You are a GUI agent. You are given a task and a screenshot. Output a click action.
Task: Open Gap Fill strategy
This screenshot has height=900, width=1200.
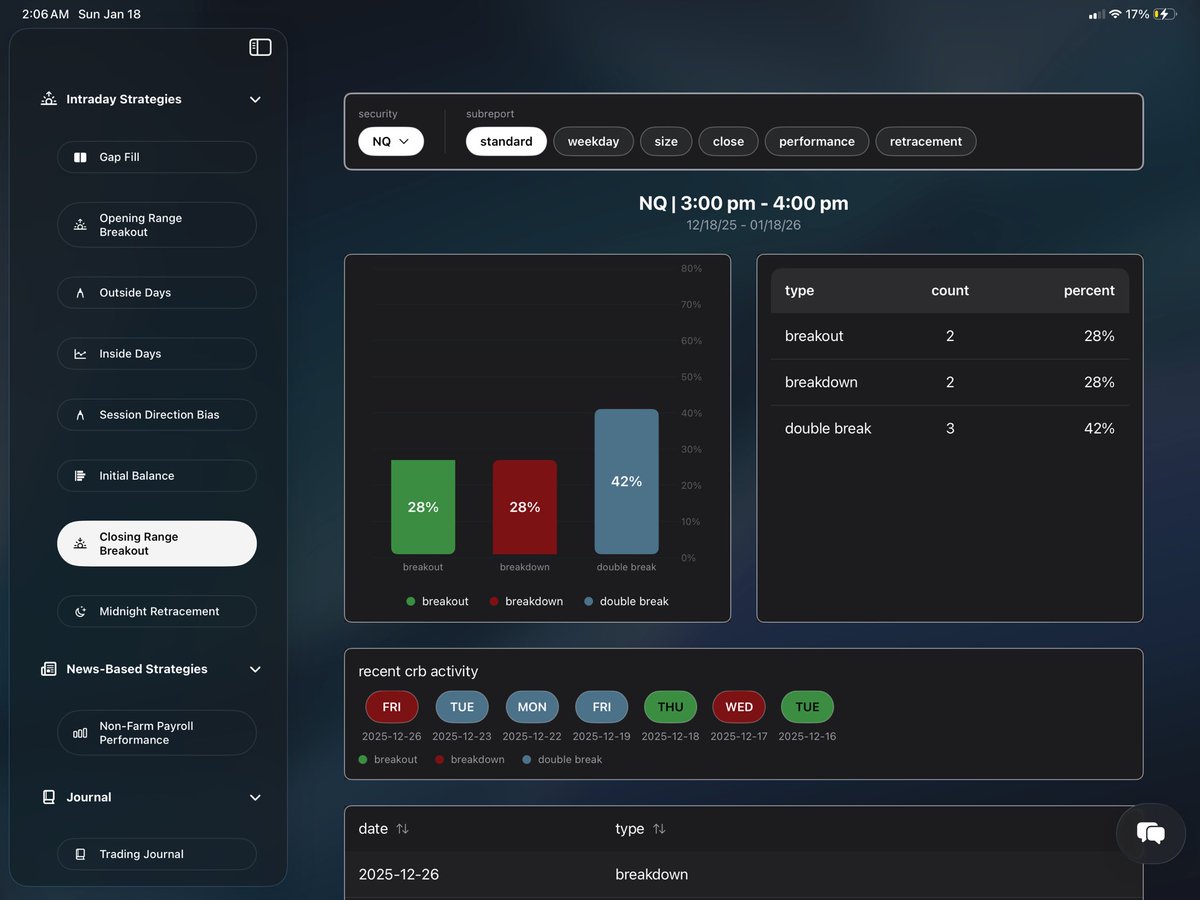coord(157,157)
